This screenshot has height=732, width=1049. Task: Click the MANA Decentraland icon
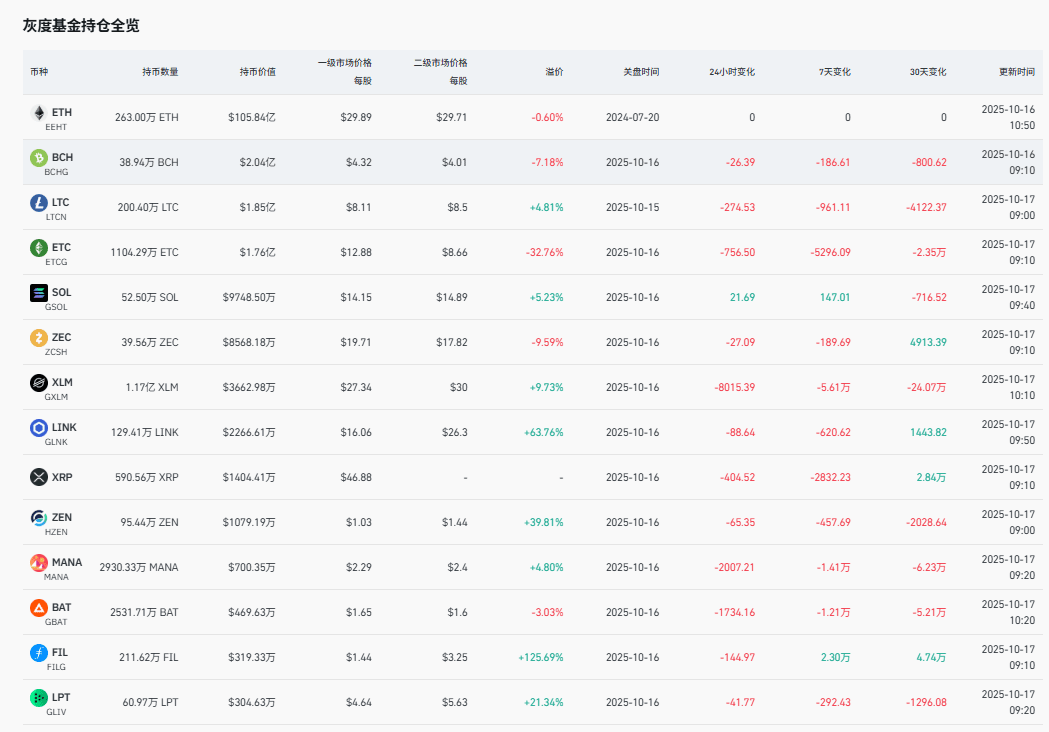(x=39, y=563)
